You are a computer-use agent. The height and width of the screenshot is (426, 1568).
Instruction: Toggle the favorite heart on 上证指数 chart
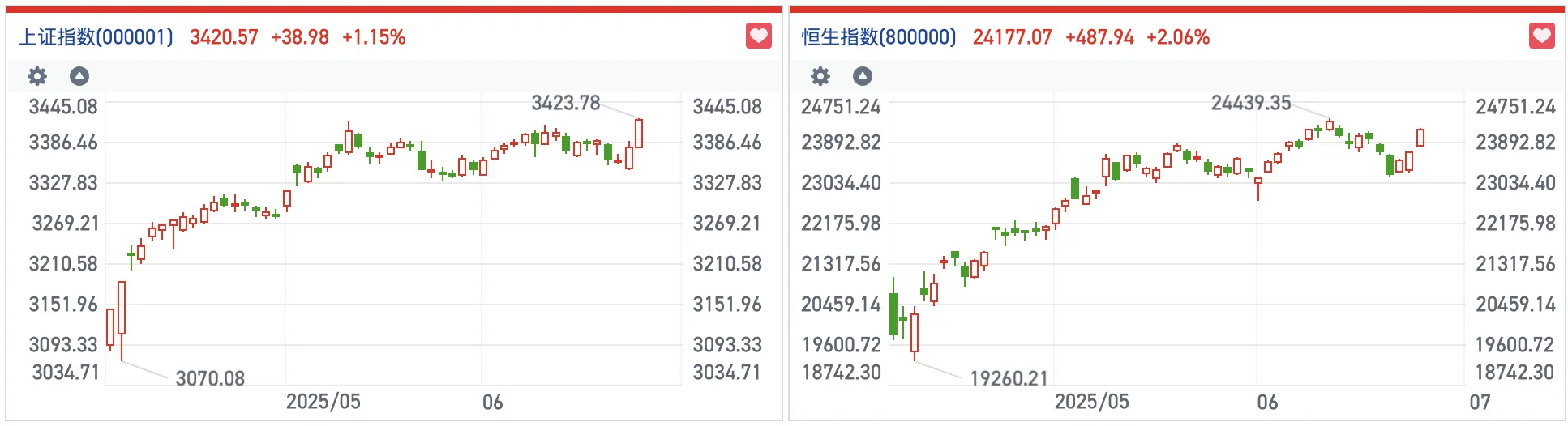(x=758, y=36)
